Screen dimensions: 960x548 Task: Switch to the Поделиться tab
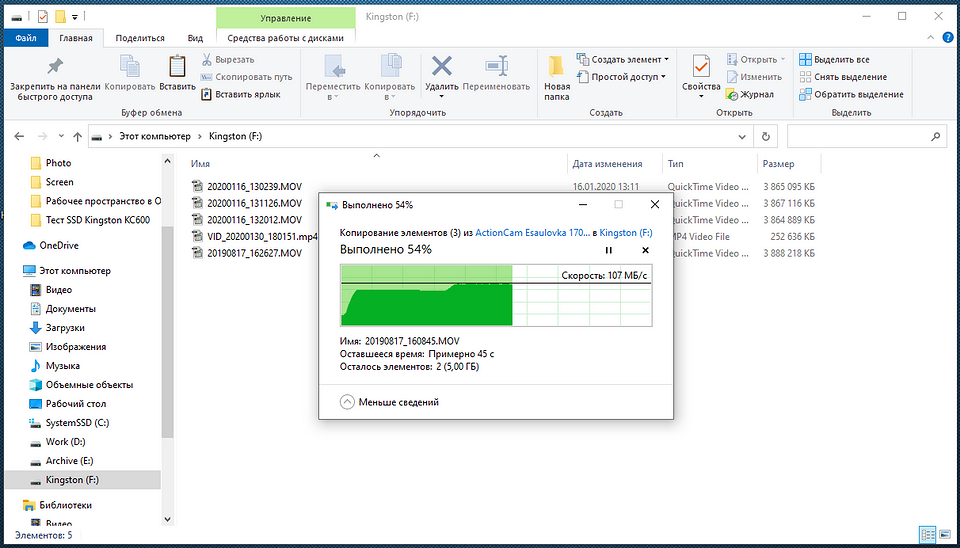tap(140, 39)
